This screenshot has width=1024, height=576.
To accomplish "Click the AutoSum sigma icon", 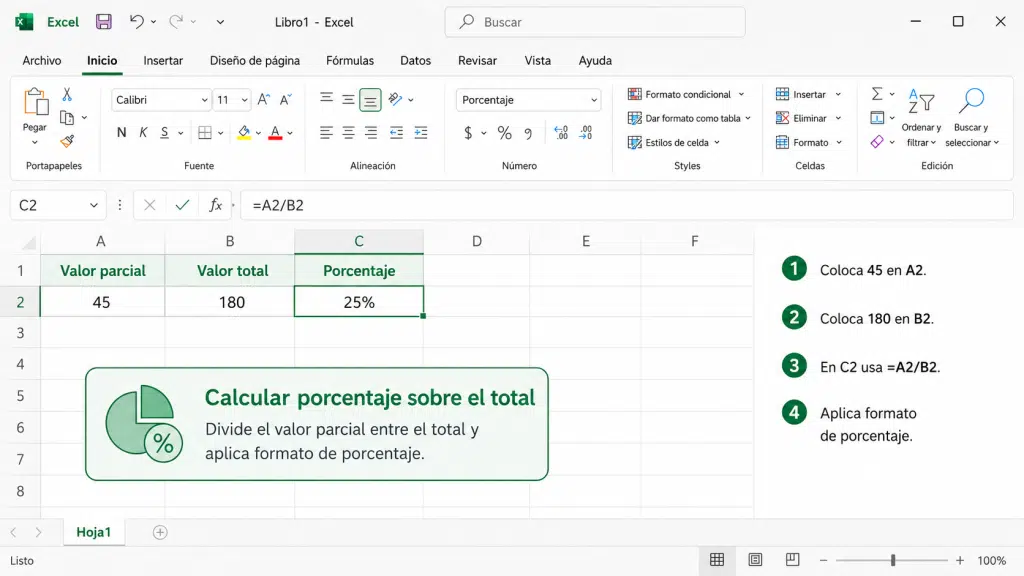I will coord(877,94).
